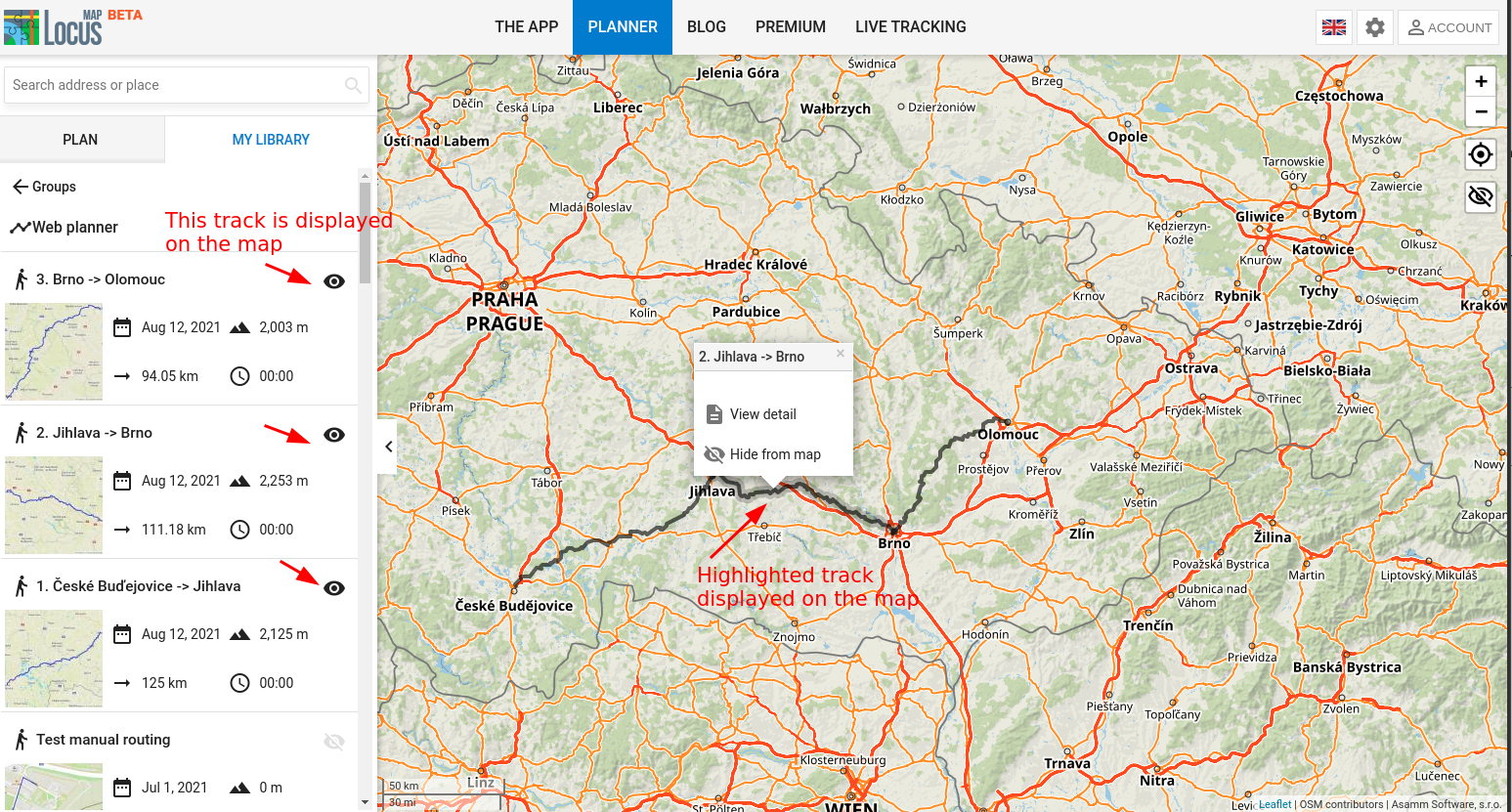
Task: Click the search magnifier icon
Action: coord(353,85)
